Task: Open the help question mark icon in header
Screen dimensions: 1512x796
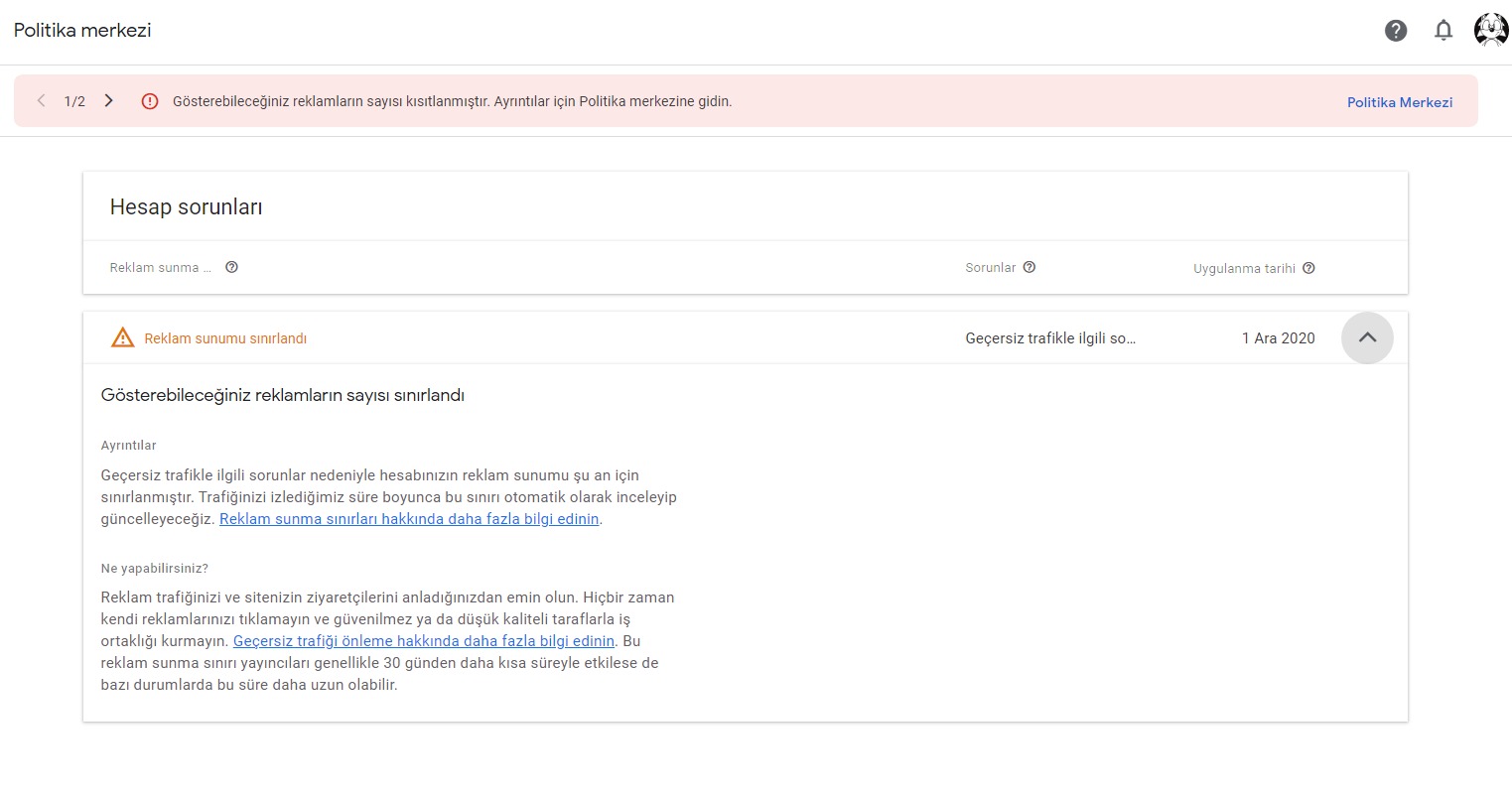Action: [x=1396, y=31]
